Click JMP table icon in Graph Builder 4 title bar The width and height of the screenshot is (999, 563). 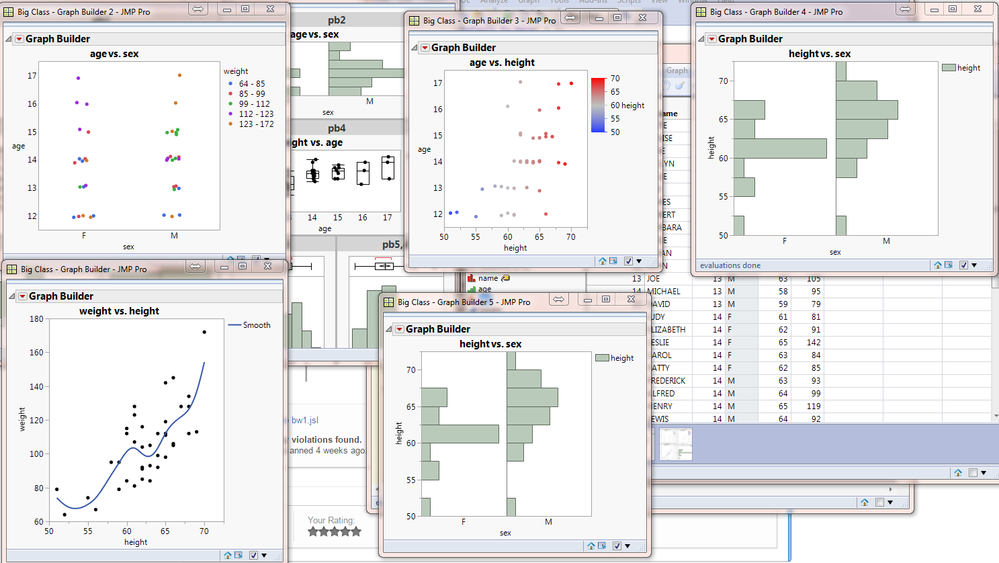coord(701,11)
